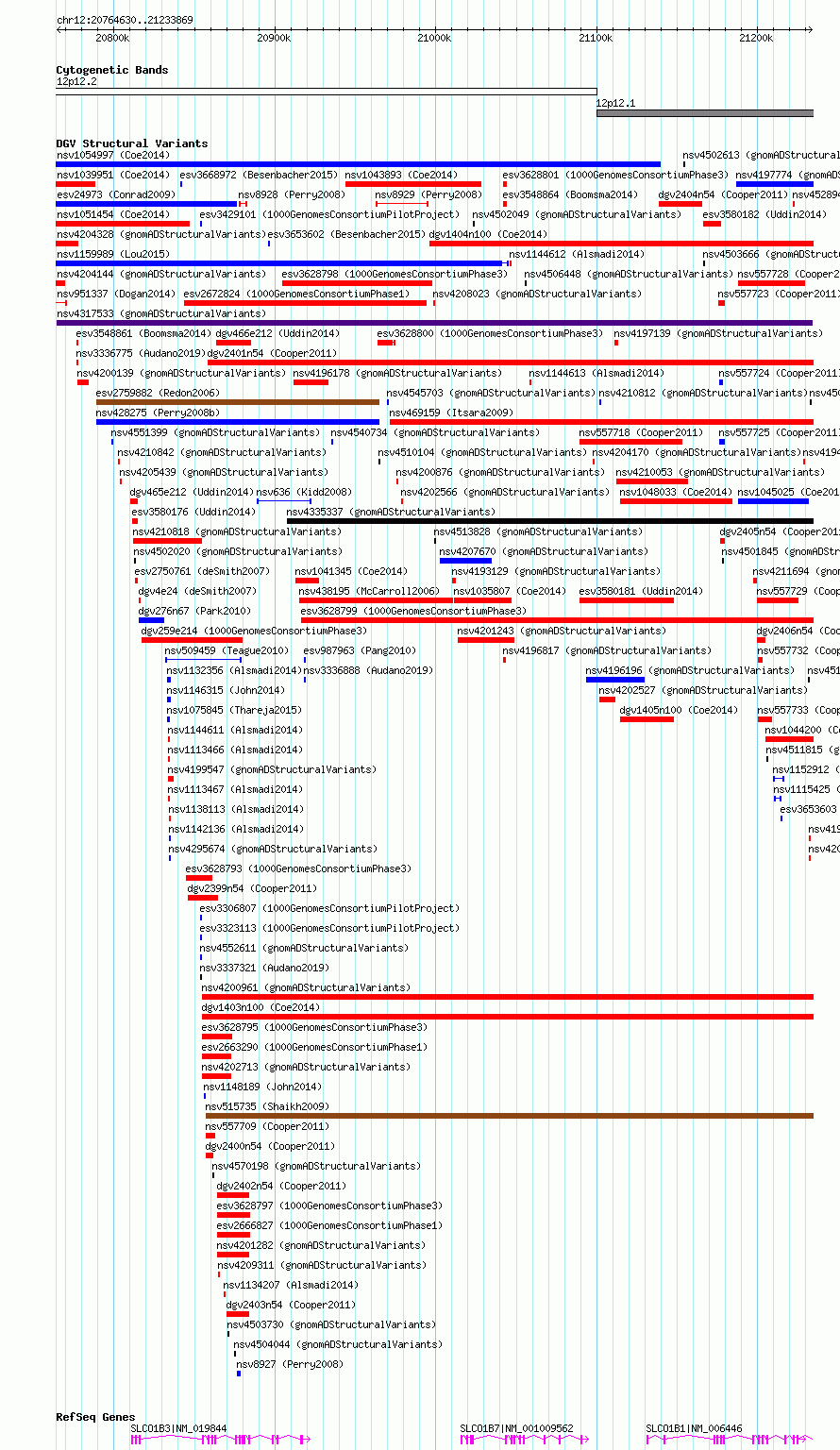Screen dimensions: 840x1450
Task: Click the nsv4317533 purple variant bar
Action: [434, 323]
